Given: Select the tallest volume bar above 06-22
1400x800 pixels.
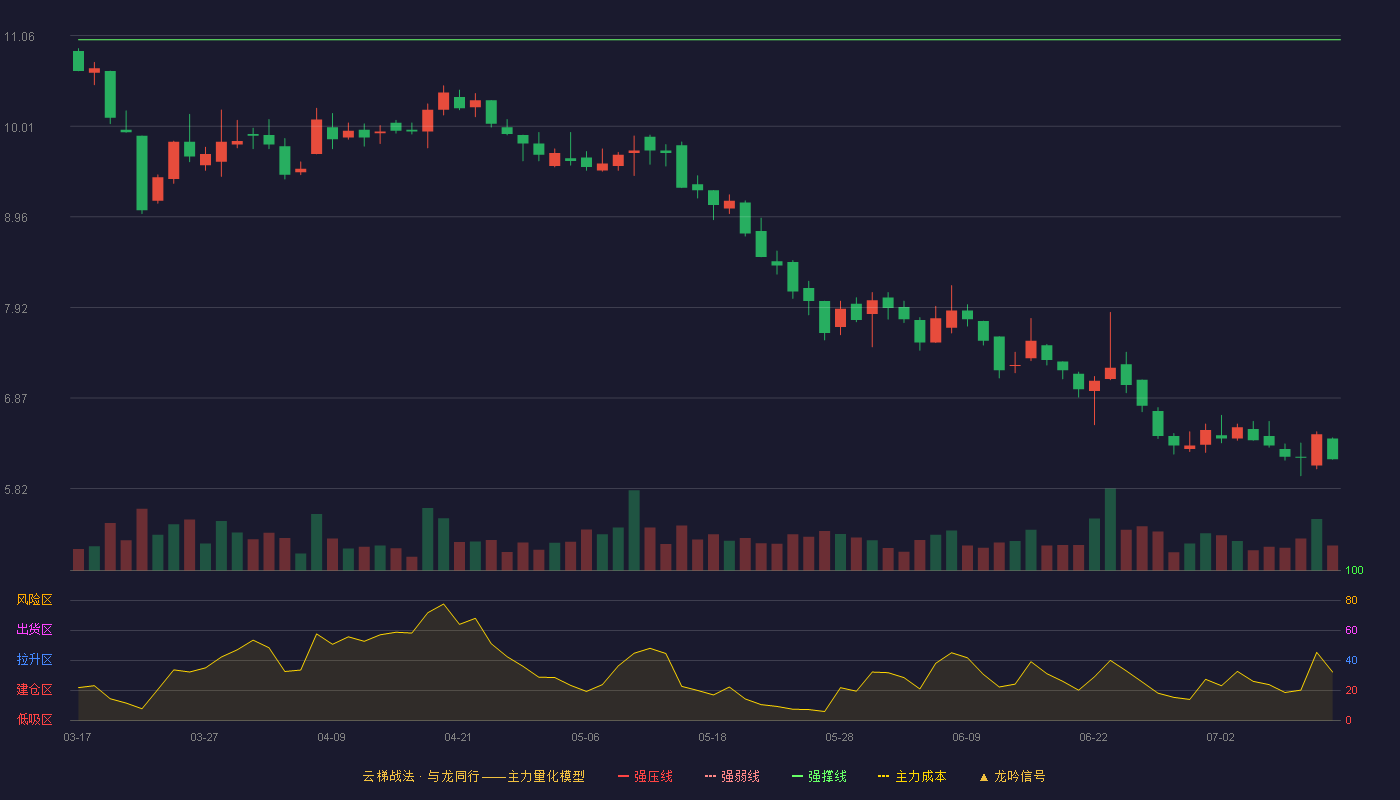Looking at the screenshot, I should tap(1110, 529).
